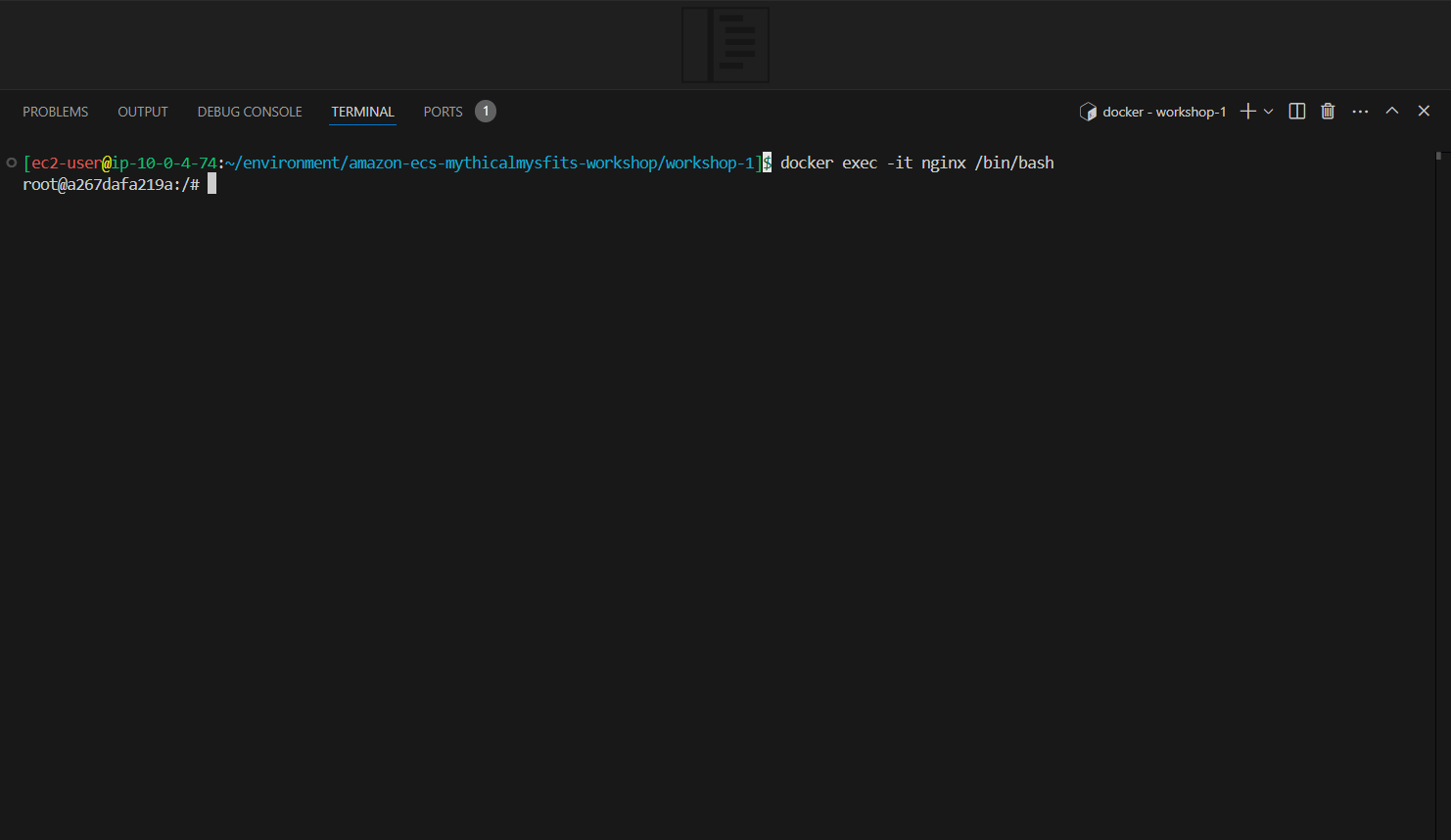Close the terminal panel
The image size is (1451, 840).
[1424, 111]
